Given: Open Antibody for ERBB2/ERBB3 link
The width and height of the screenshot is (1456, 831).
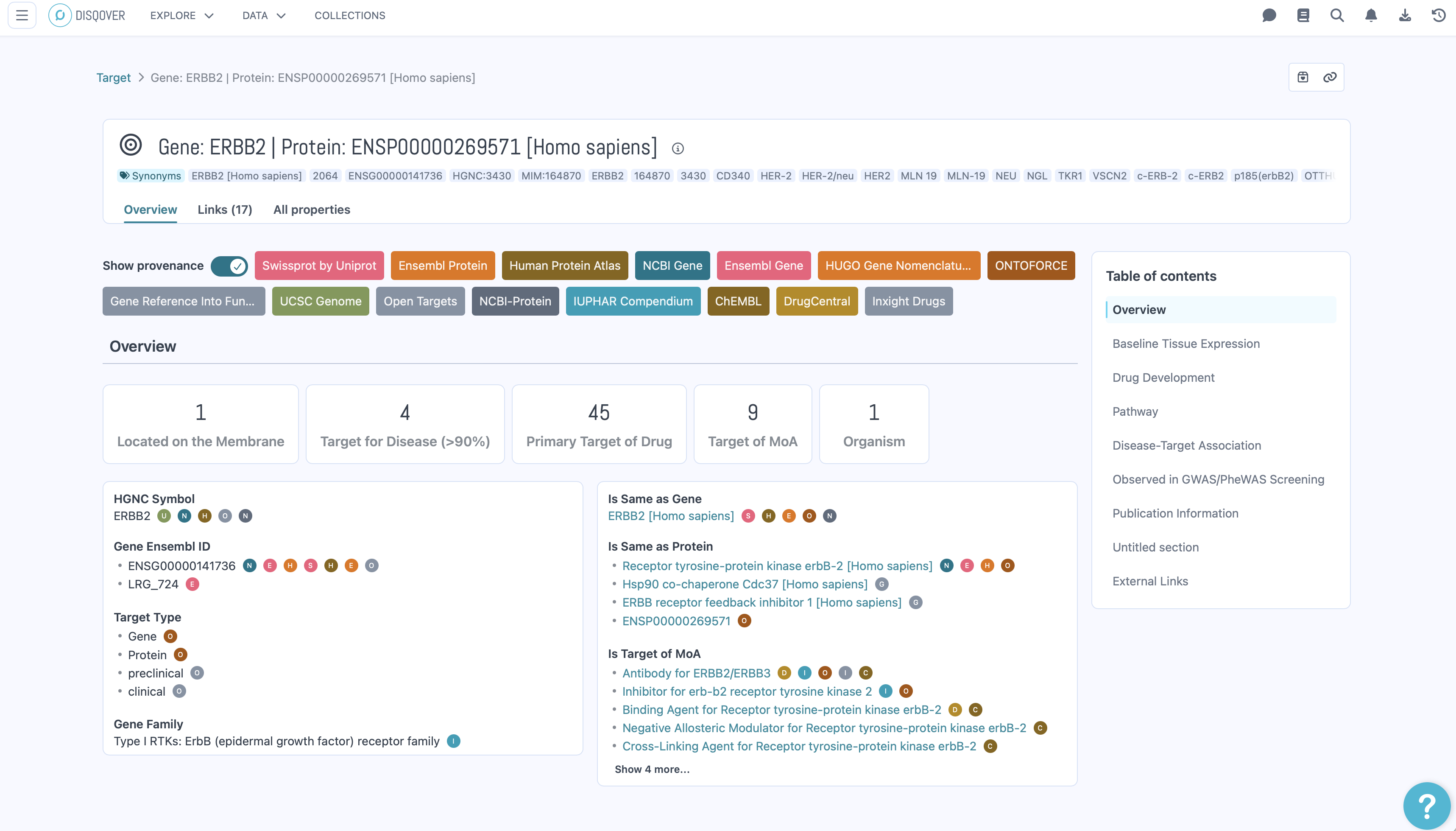Looking at the screenshot, I should point(696,674).
